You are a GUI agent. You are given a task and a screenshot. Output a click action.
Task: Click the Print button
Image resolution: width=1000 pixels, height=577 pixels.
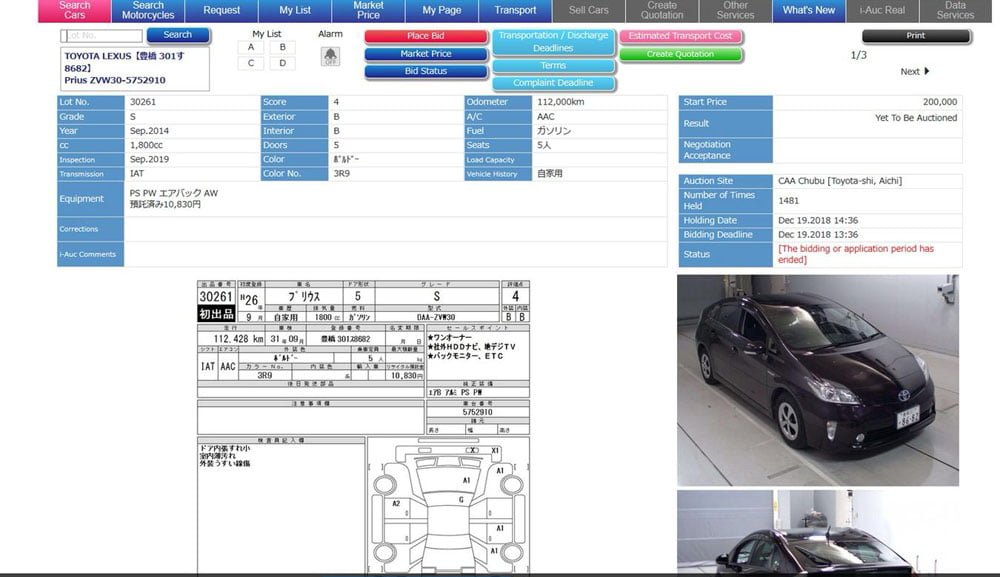(x=916, y=36)
